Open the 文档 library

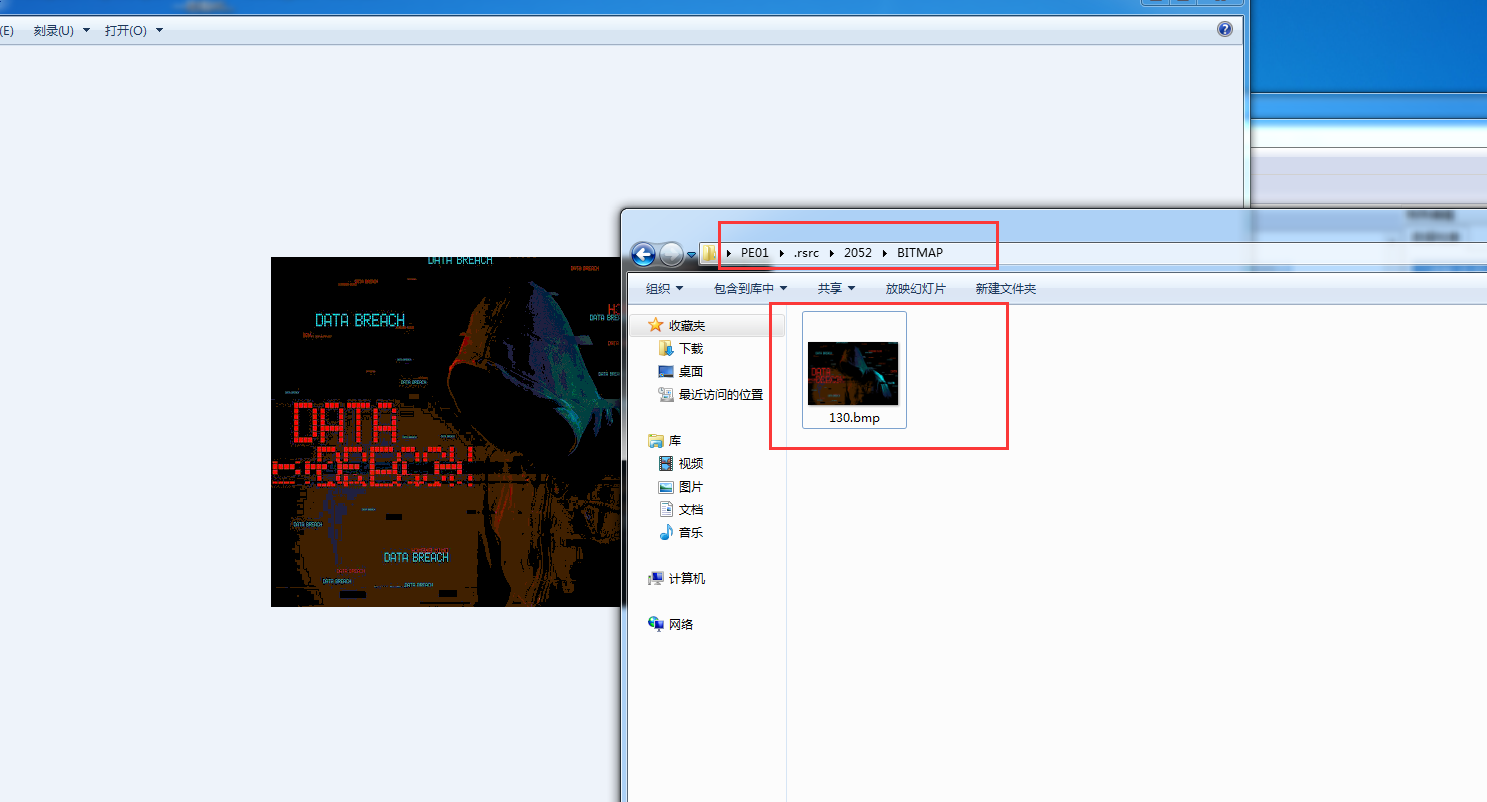coord(690,509)
